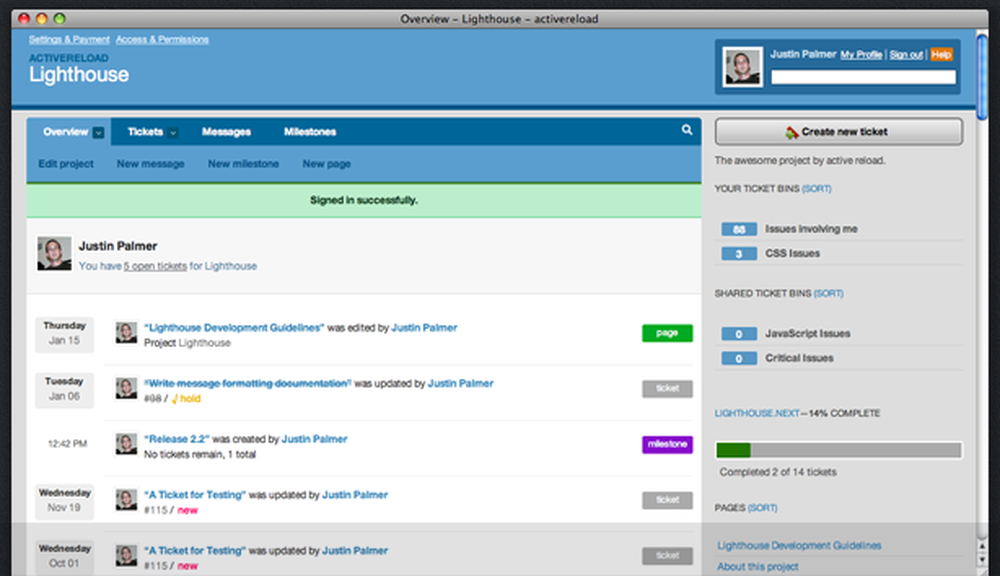Click the search magnifier icon in navigation bar

[x=687, y=130]
